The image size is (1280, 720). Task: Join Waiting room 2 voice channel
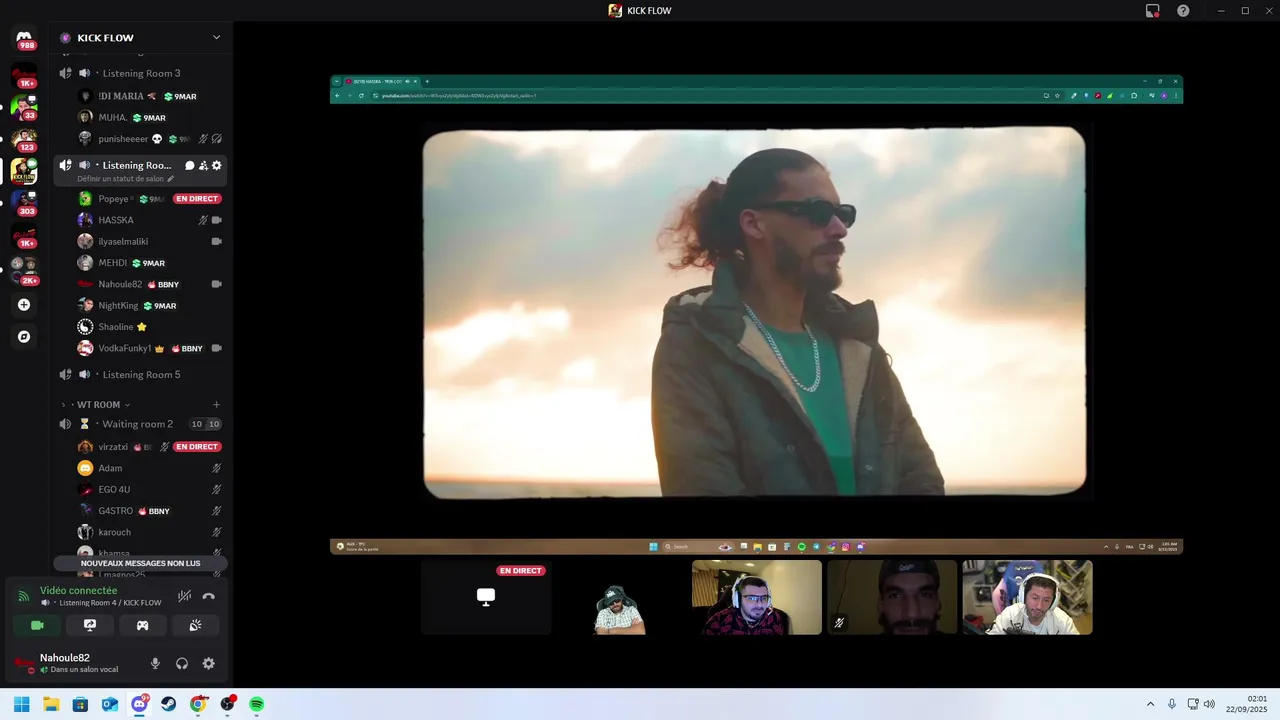[x=141, y=424]
